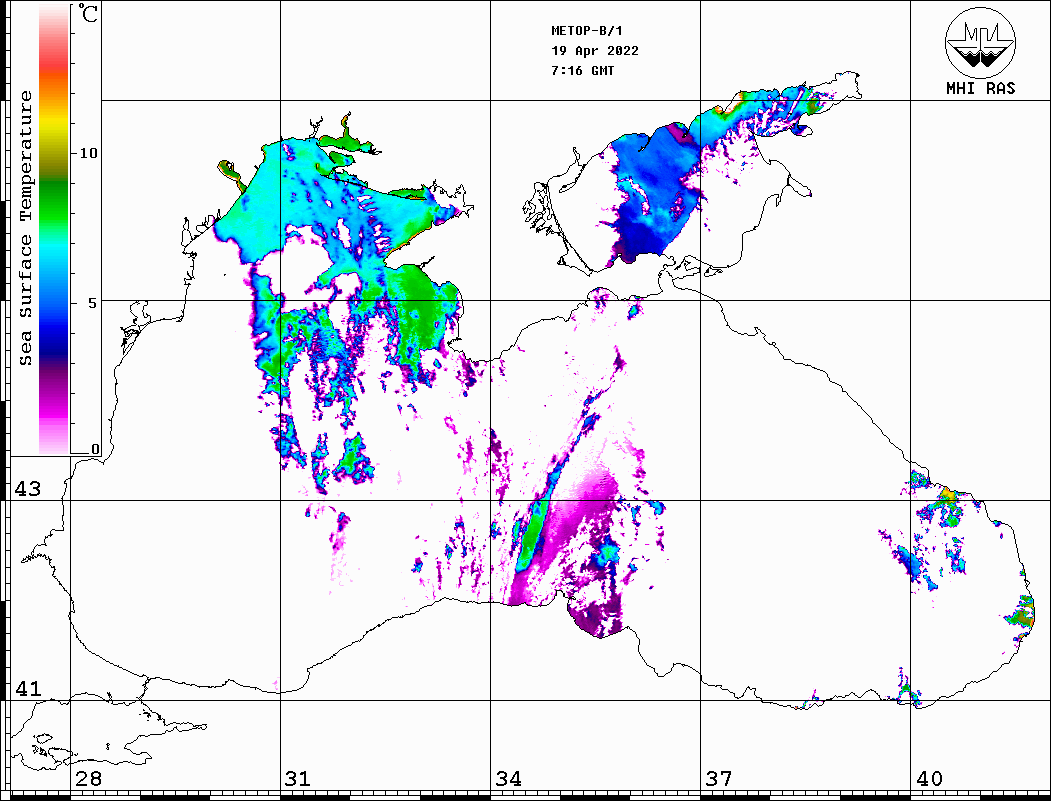
Task: Click longitude label 40
Action: (929, 778)
